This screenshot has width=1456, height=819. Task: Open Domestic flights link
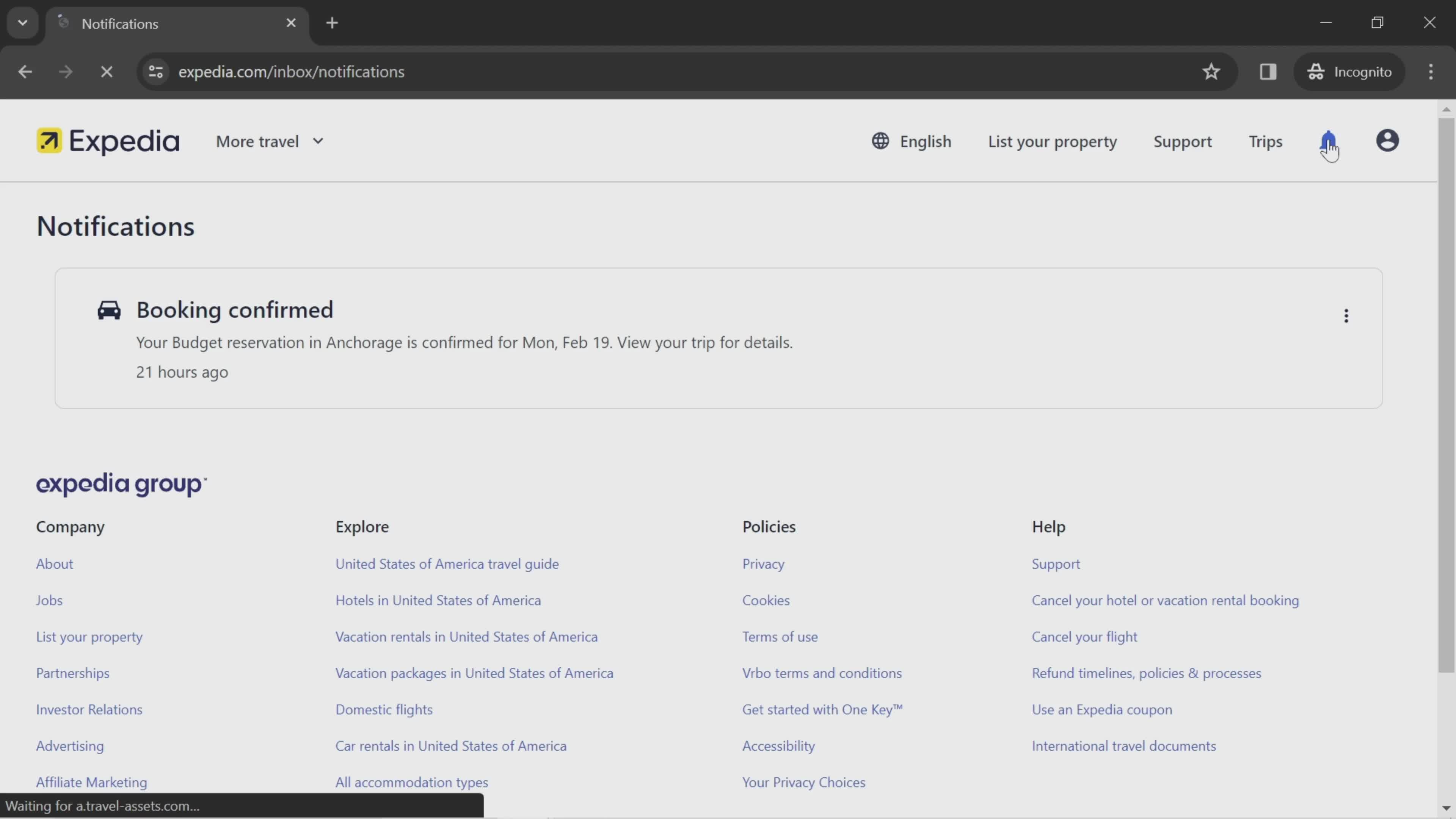click(x=384, y=709)
